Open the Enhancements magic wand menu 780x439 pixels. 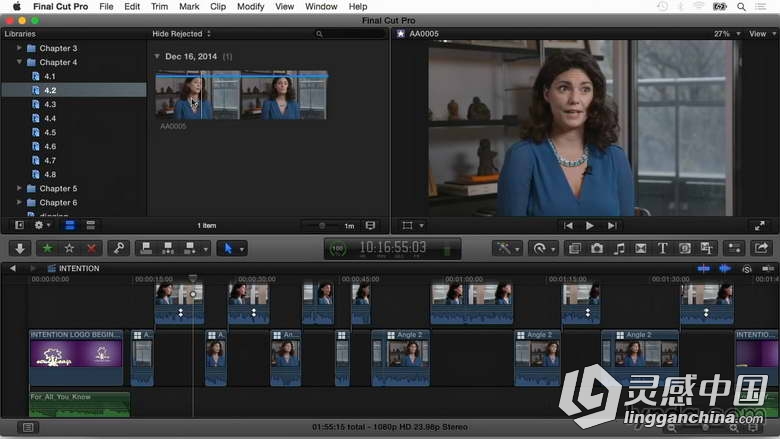click(506, 248)
